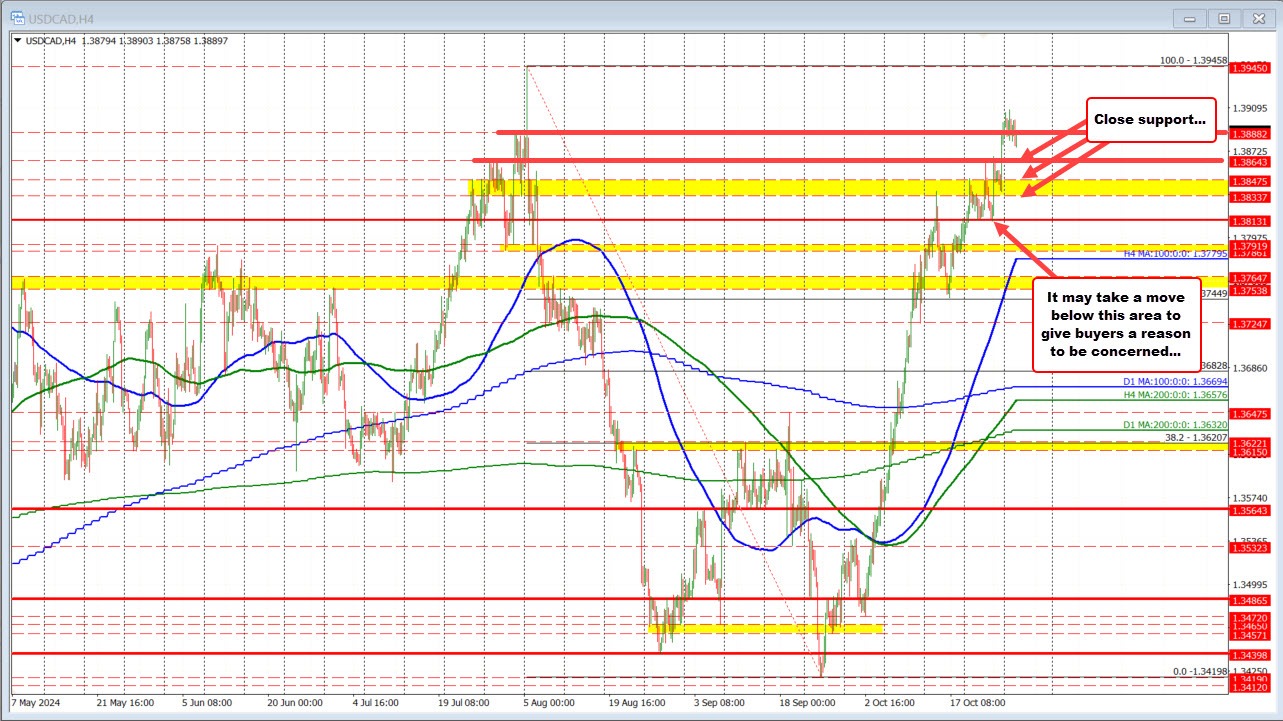Click the 'It may take a move below' note
This screenshot has height=721, width=1283.
tap(1116, 324)
